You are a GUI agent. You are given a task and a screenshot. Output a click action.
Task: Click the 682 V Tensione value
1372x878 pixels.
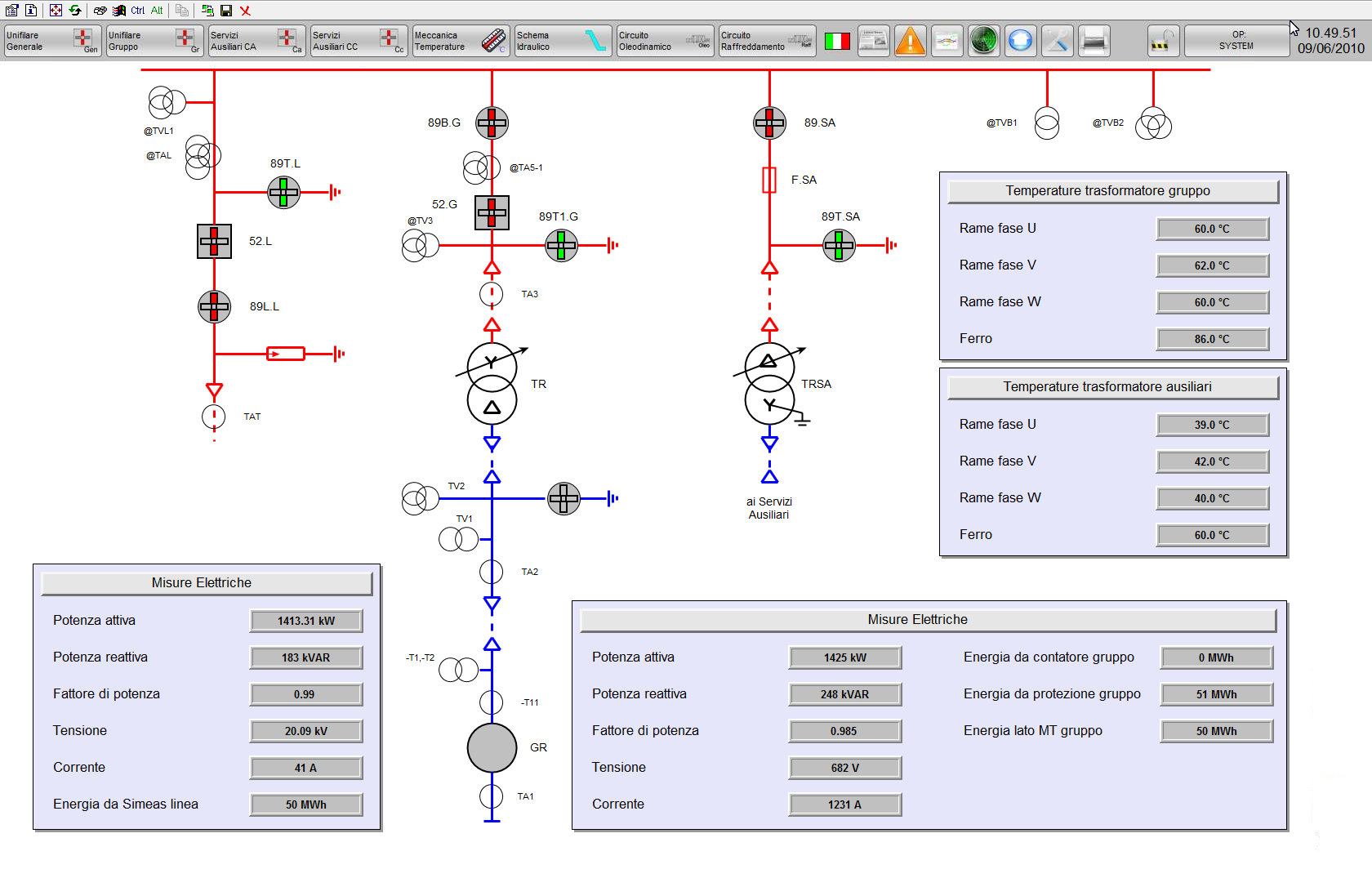click(x=845, y=768)
